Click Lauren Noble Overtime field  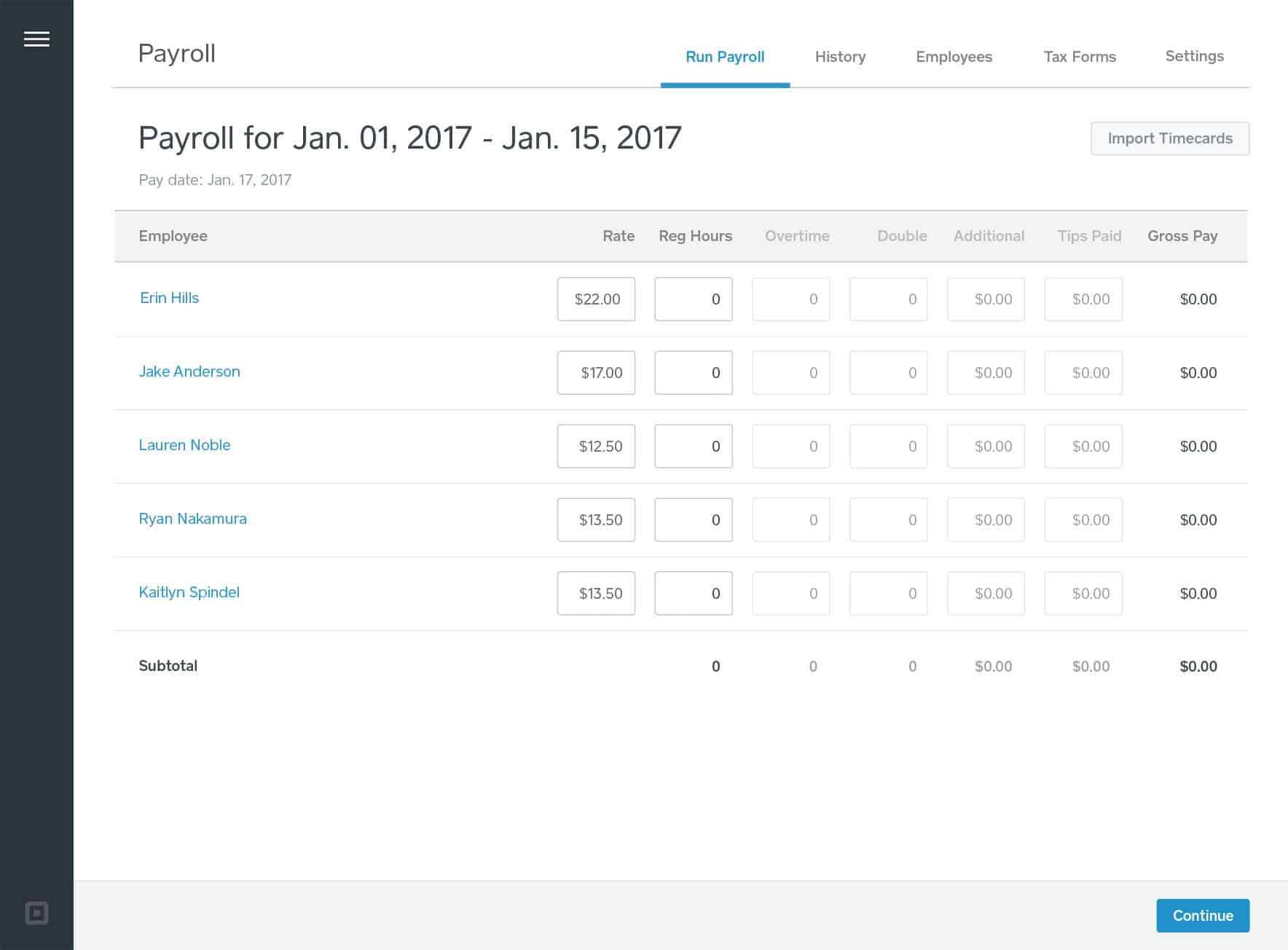(x=791, y=446)
